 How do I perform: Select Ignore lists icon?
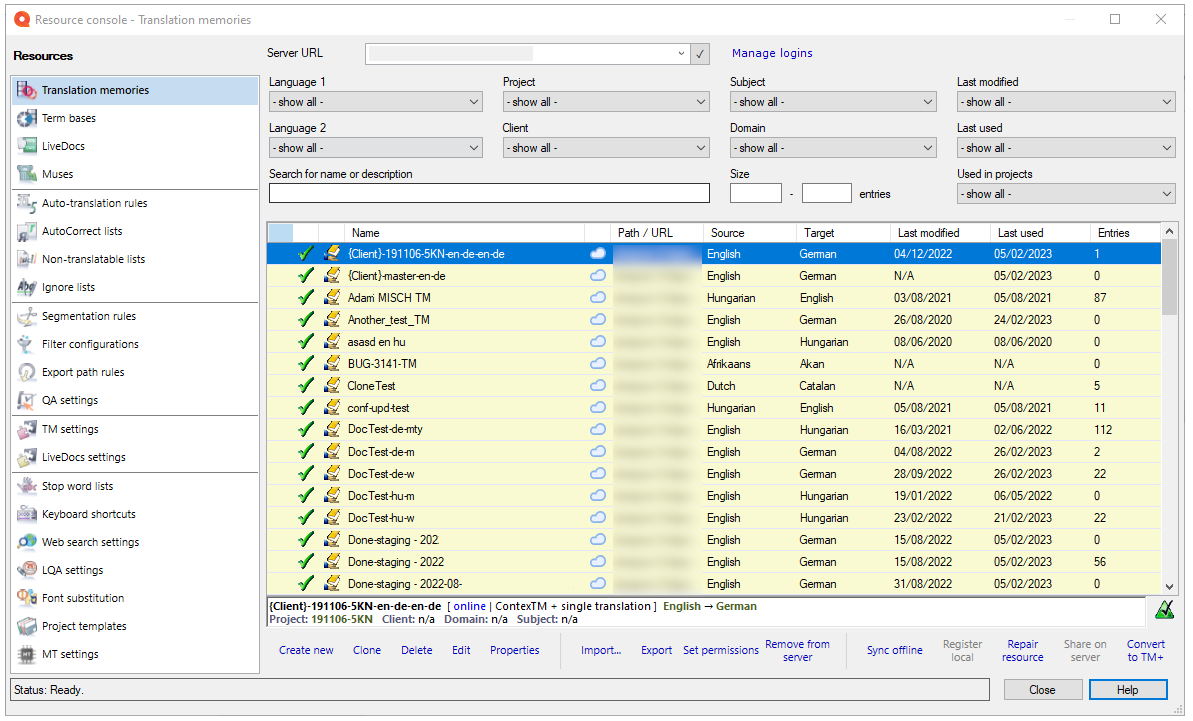point(27,287)
